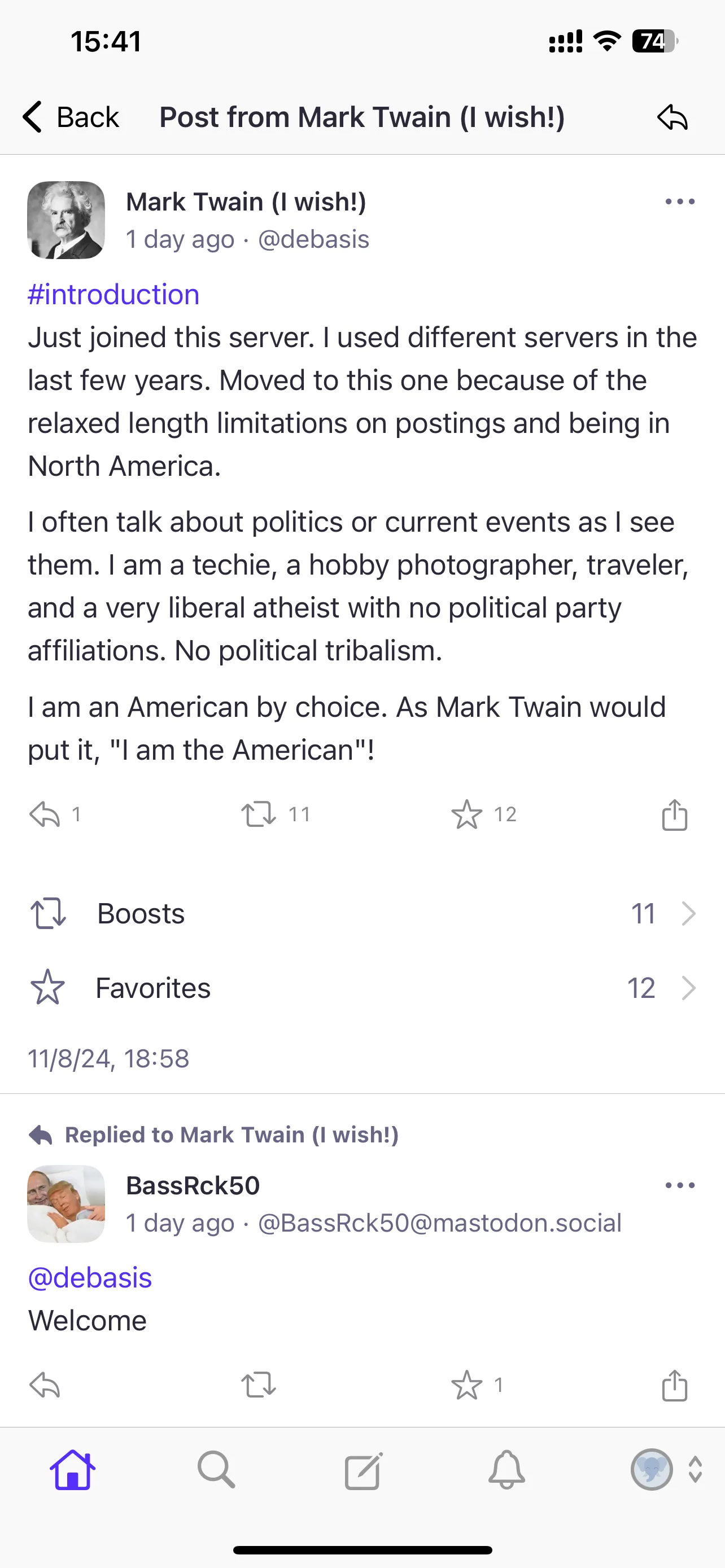
Task: Open more options on BassRck50's reply
Action: pos(680,1185)
